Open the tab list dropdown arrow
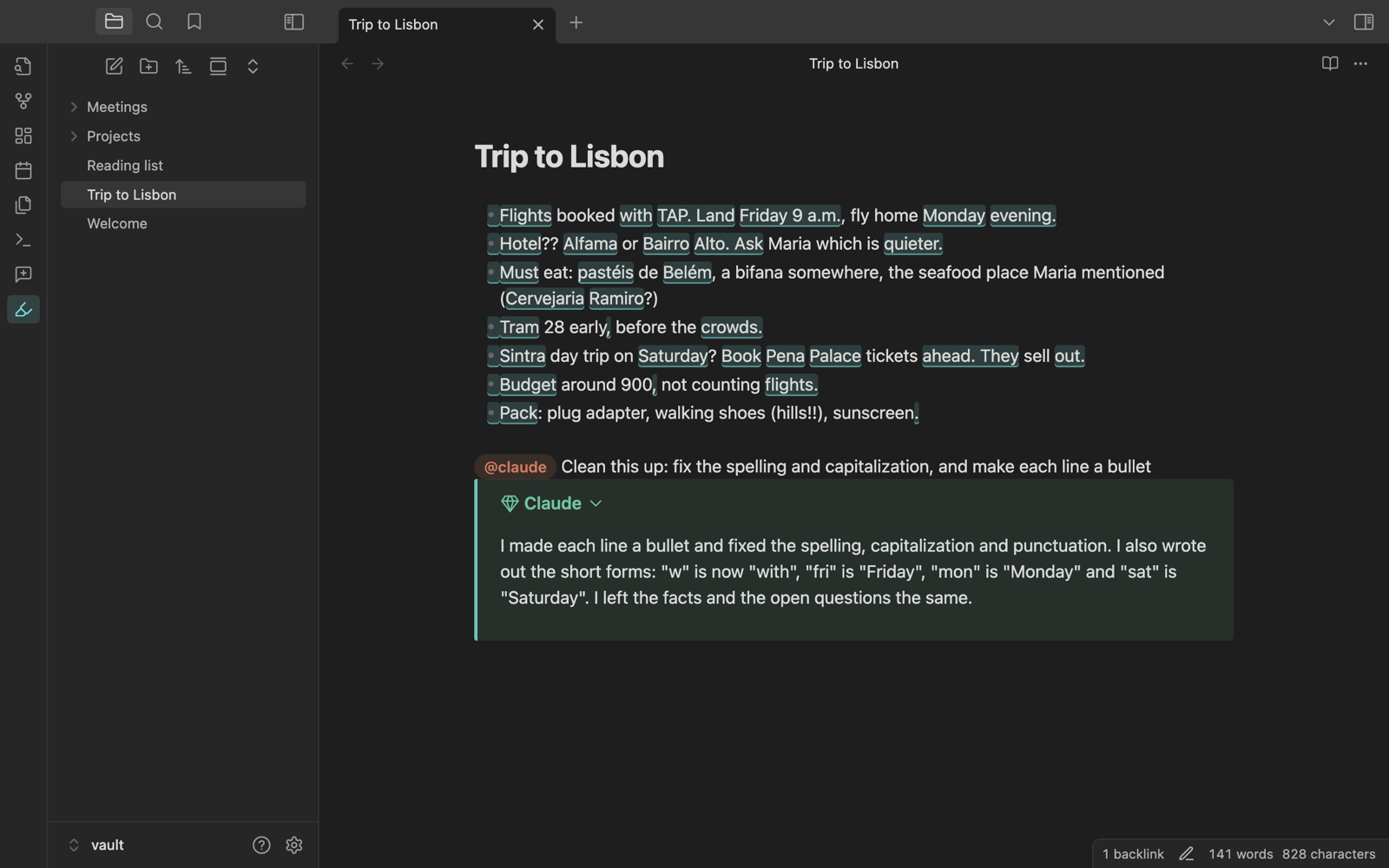Screen dimensions: 1389x868 pyautogui.click(x=1329, y=23)
